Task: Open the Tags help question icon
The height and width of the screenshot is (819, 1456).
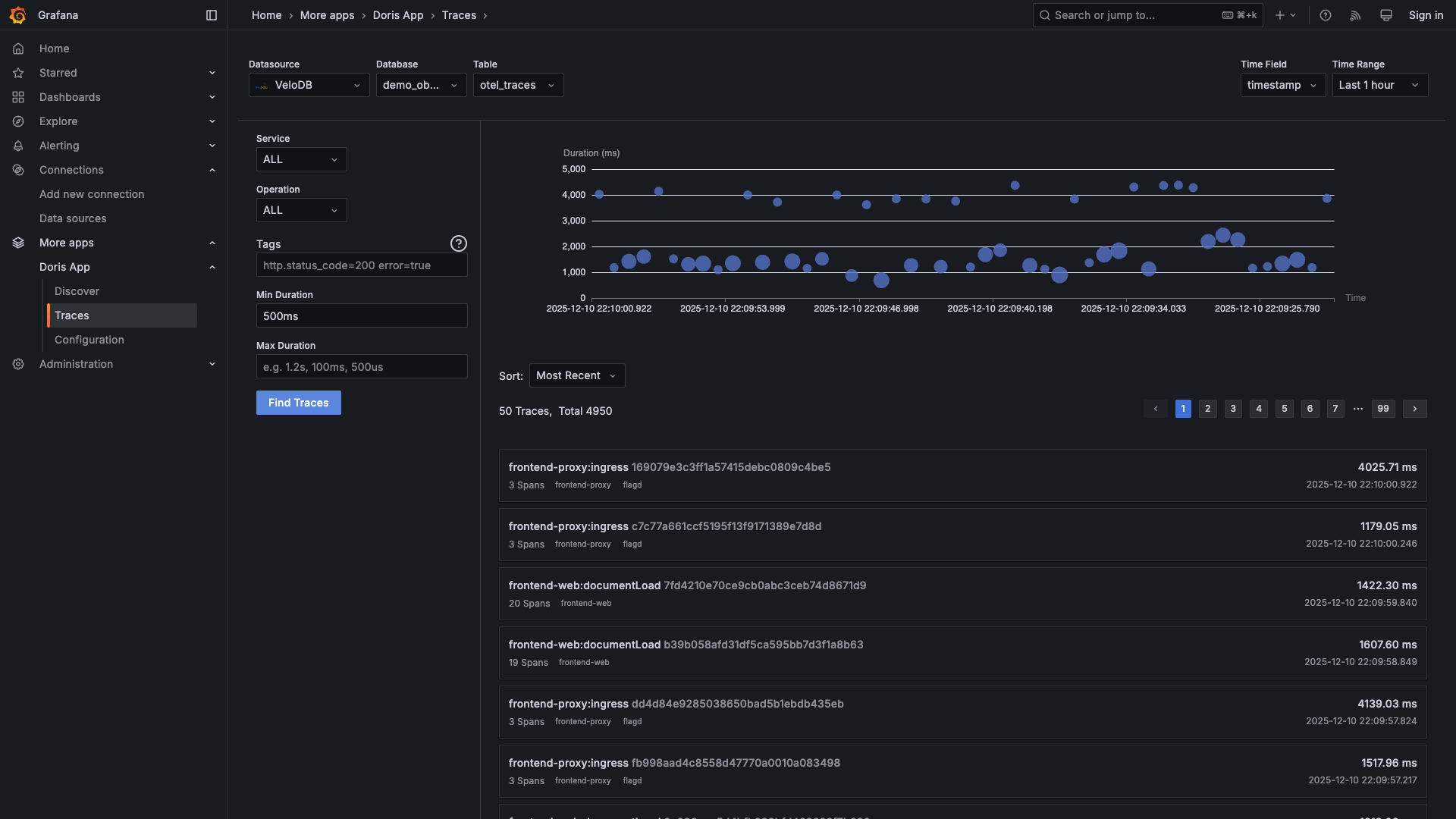Action: click(x=458, y=243)
